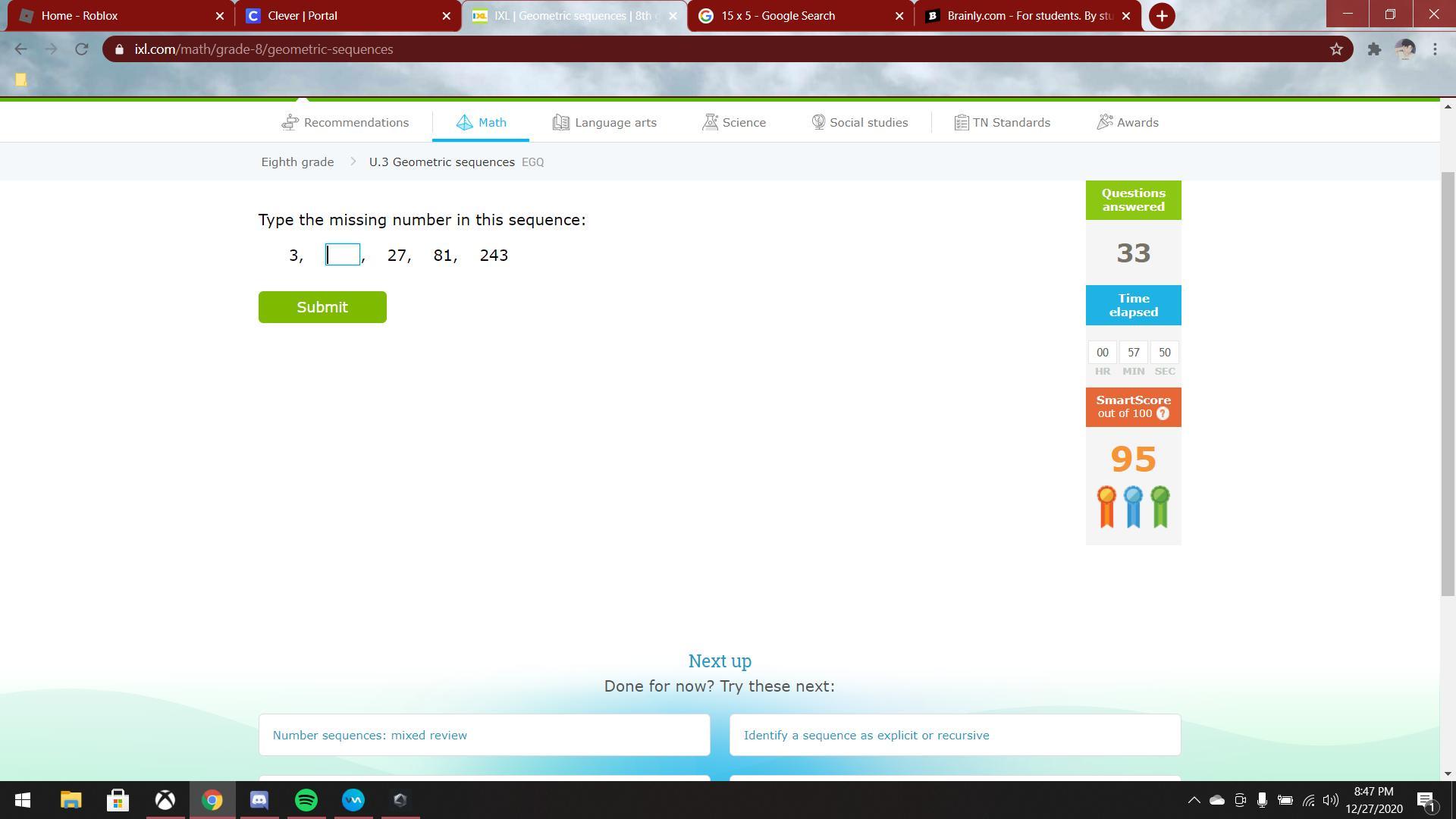Click the breadcrumb chevron after Eighth grade
Screen dimensions: 1456x819
353,162
